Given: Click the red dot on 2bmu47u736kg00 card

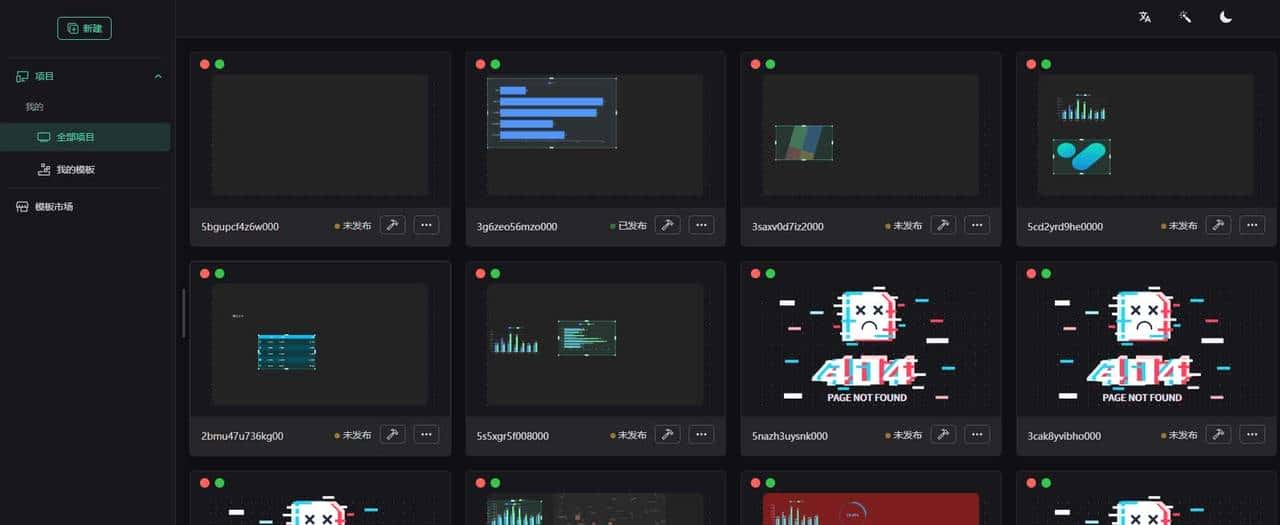Looking at the screenshot, I should click(205, 273).
